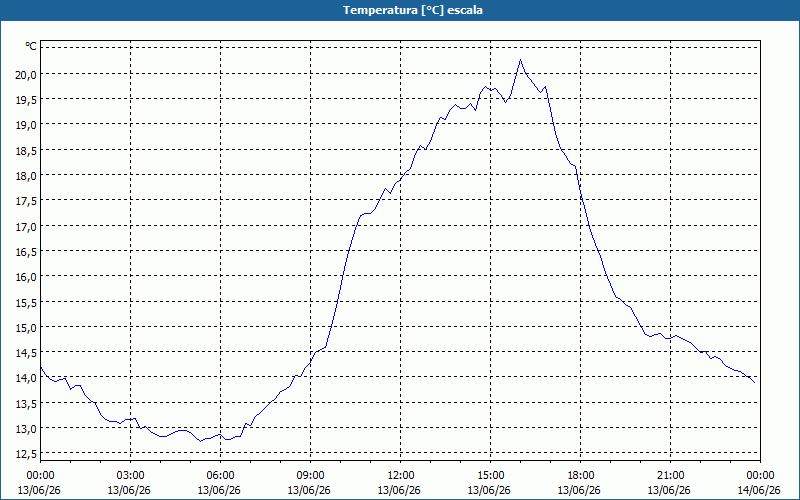
Task: Pick the 14,0 y-axis value
Action: click(x=27, y=378)
